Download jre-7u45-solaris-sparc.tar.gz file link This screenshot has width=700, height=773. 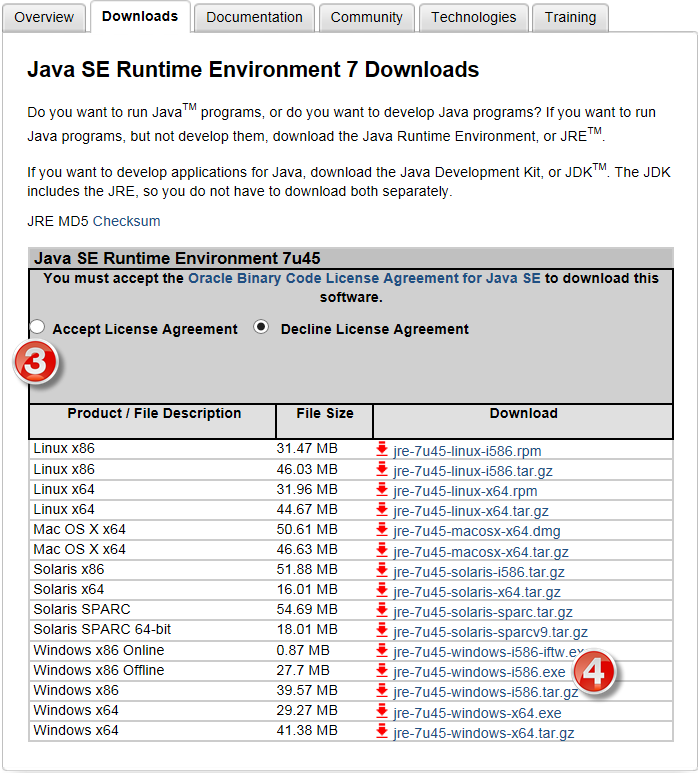pos(483,613)
